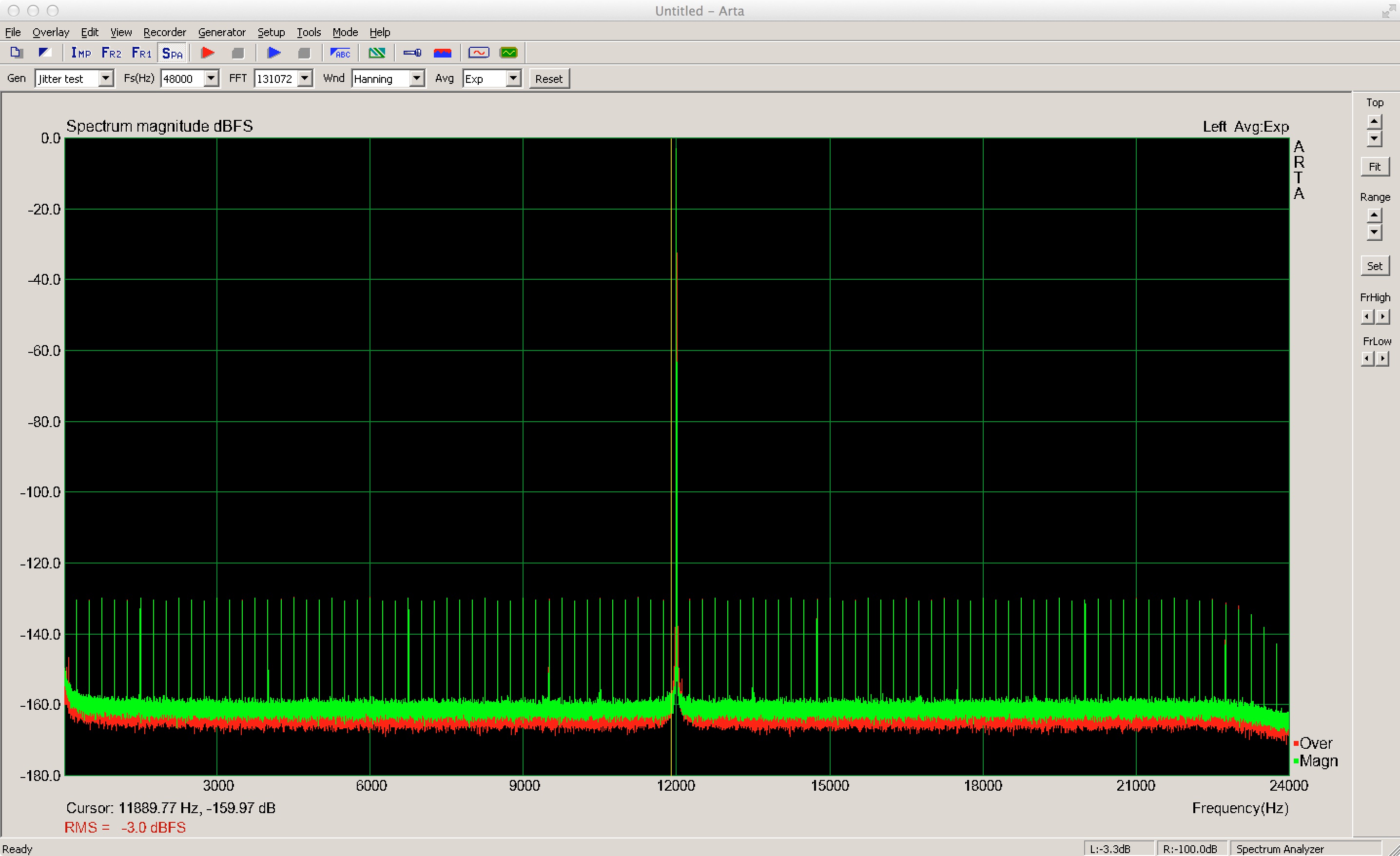Screen dimensions: 1400x856
Task: Click the Cursor 11889.77 Hz readout
Action: tap(171, 808)
